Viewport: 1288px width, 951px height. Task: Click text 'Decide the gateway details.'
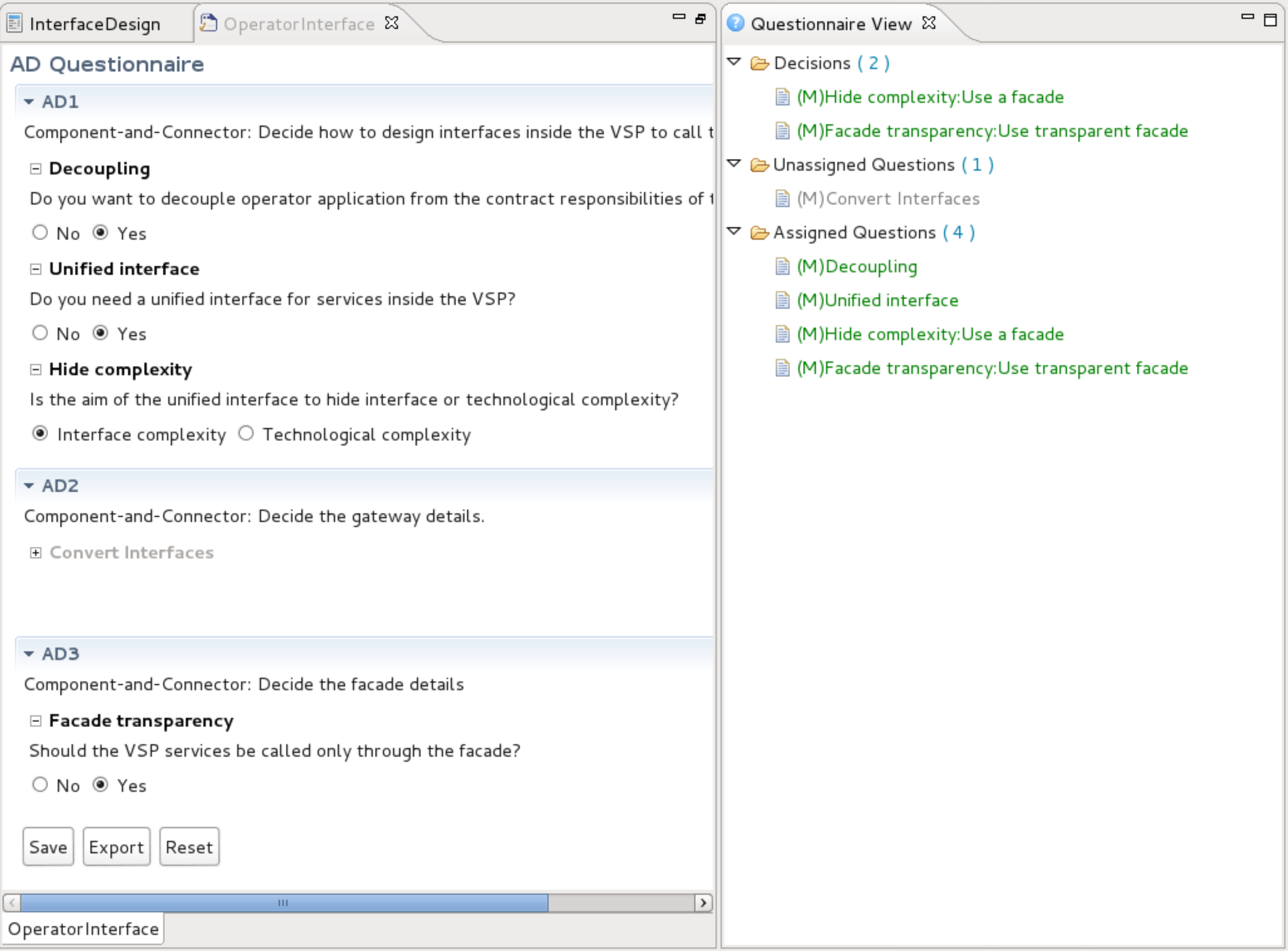tap(371, 517)
